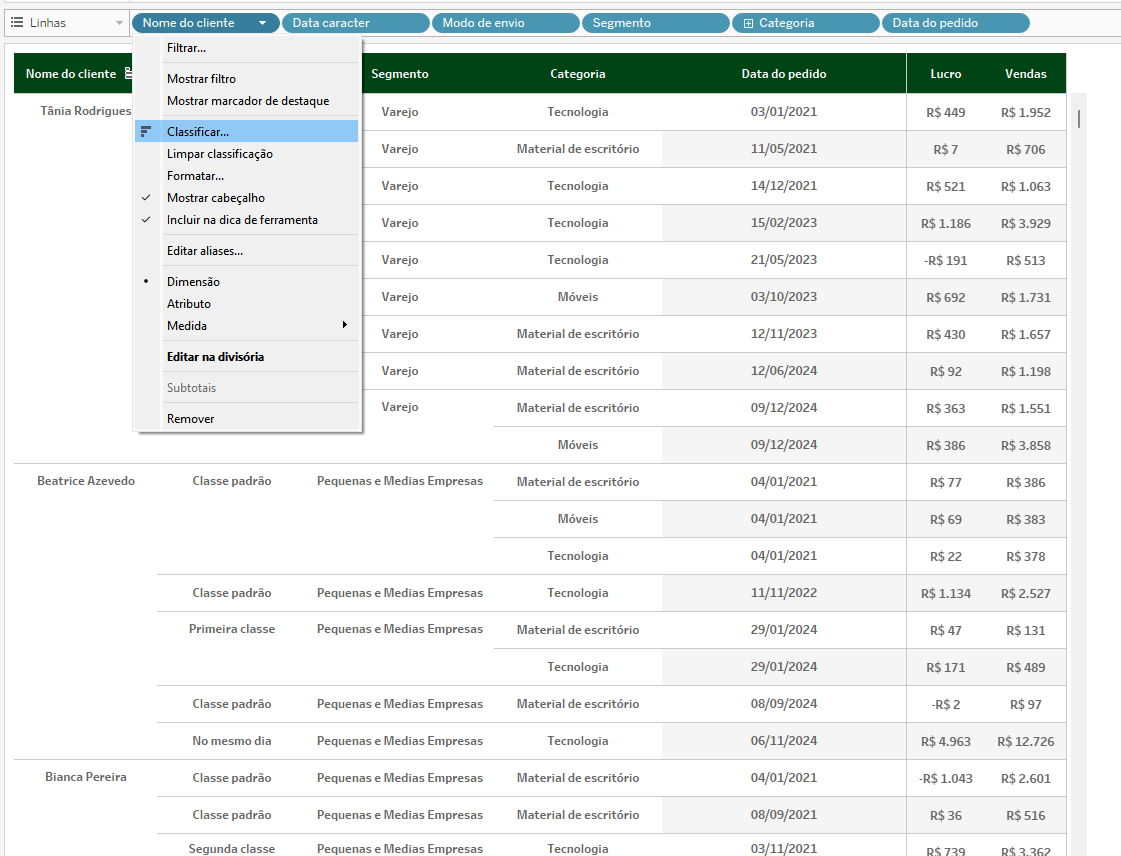The image size is (1121, 856).
Task: Toggle Incluir na dica de ferramenta
Action: click(x=242, y=220)
